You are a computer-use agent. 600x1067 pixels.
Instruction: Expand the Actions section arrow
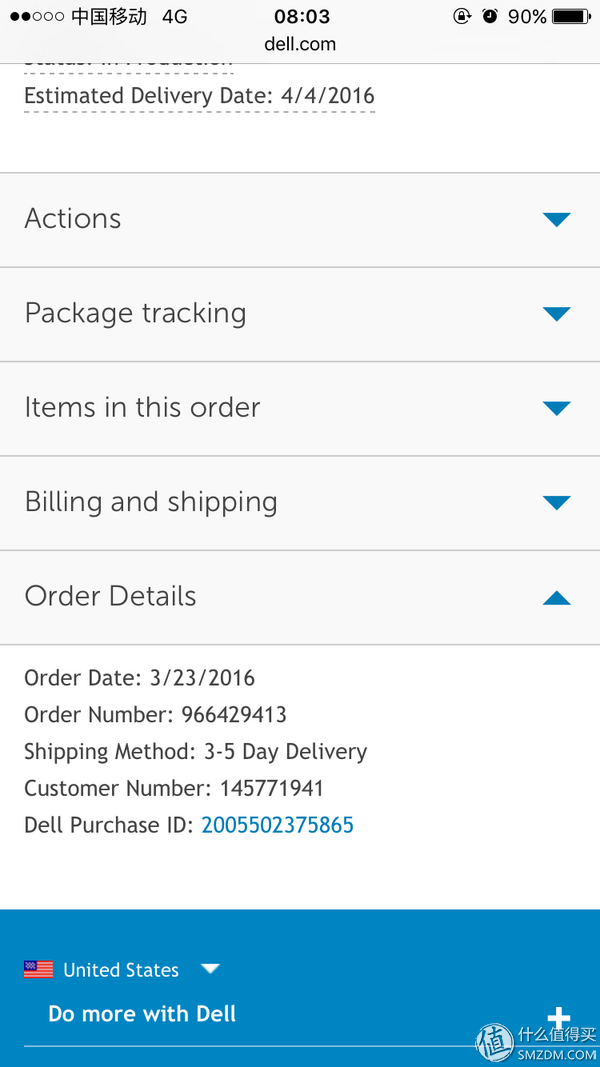click(x=556, y=219)
